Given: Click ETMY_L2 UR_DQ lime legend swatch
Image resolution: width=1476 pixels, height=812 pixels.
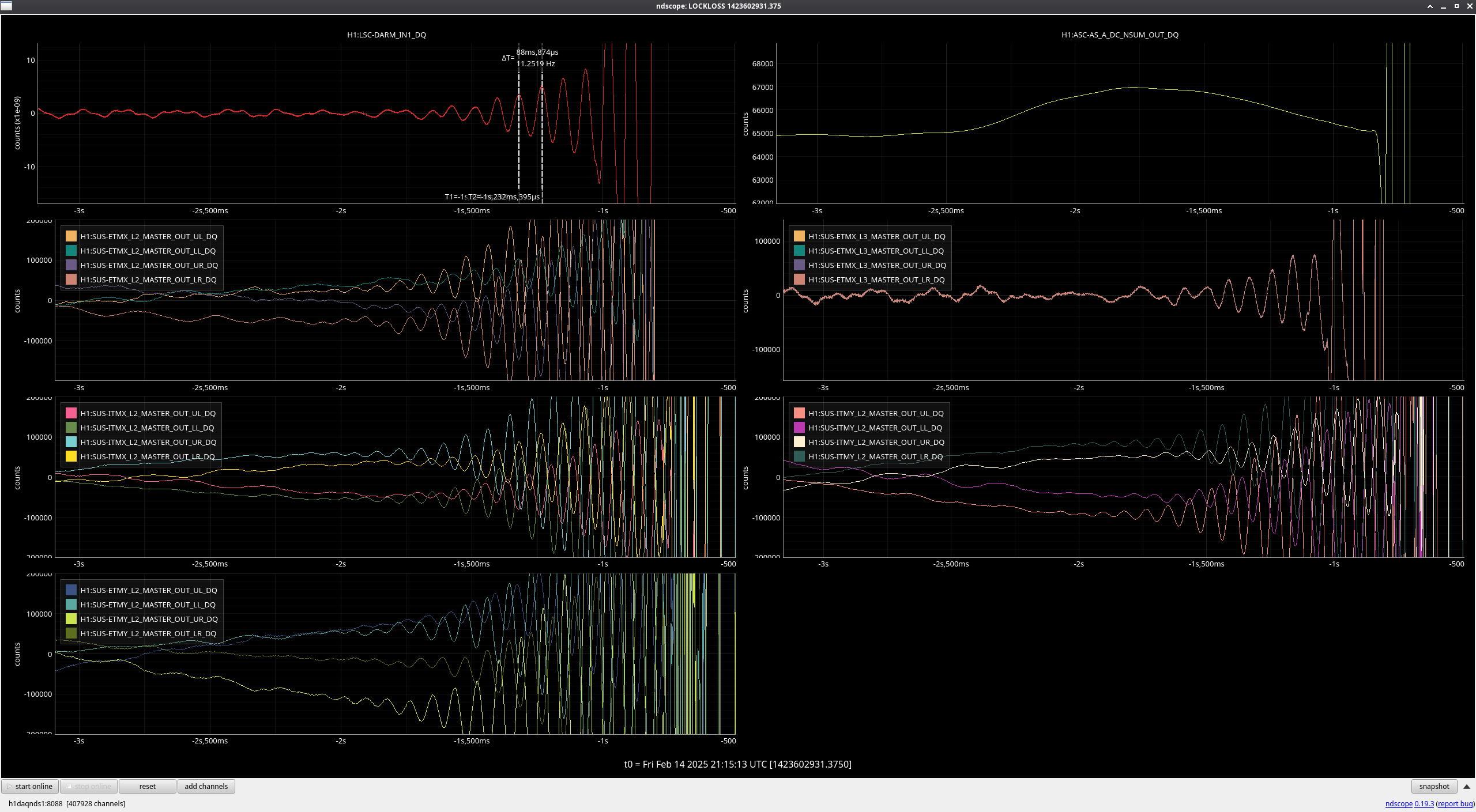Looking at the screenshot, I should pyautogui.click(x=71, y=619).
